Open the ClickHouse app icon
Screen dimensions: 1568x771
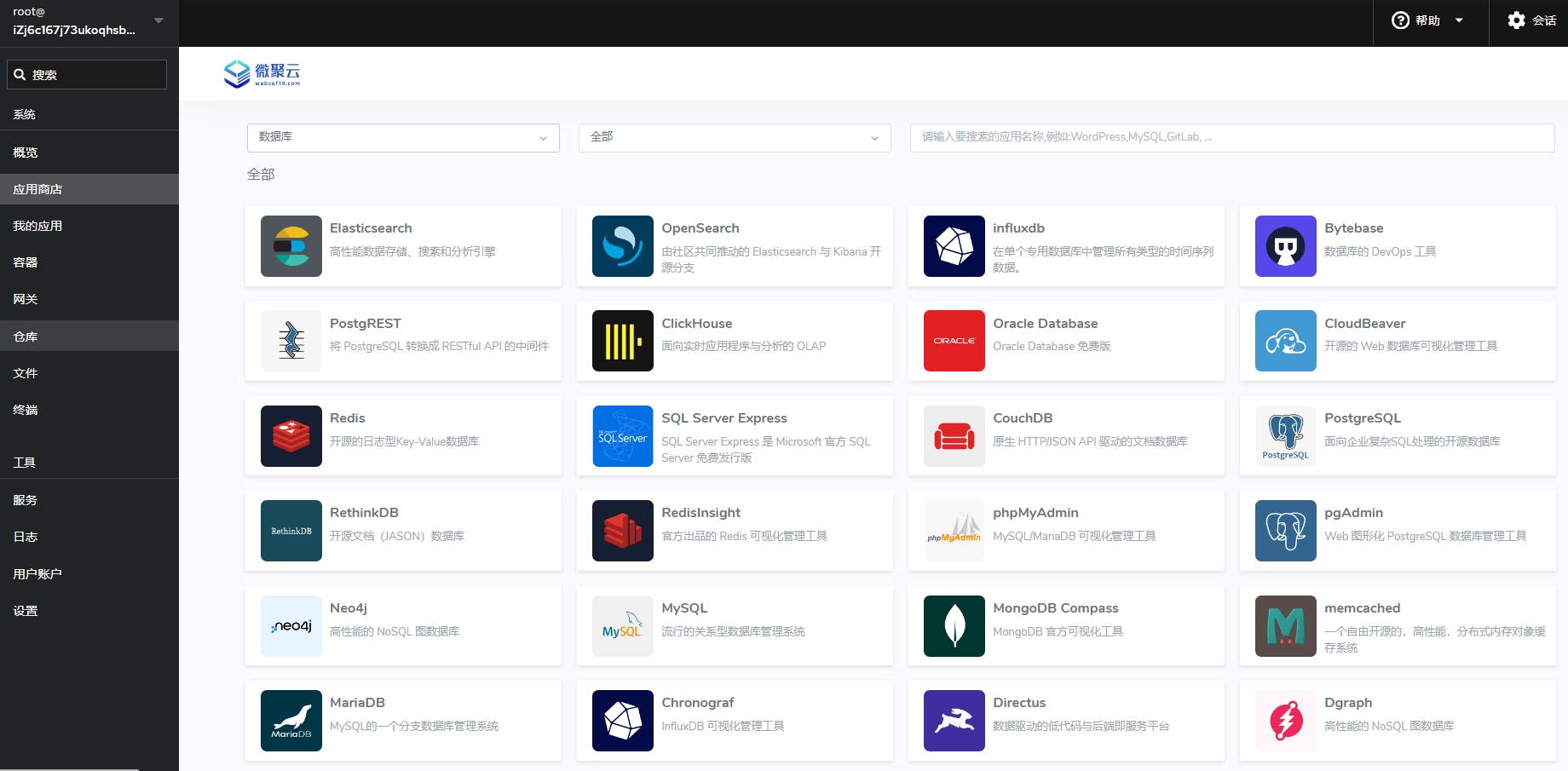[x=622, y=341]
